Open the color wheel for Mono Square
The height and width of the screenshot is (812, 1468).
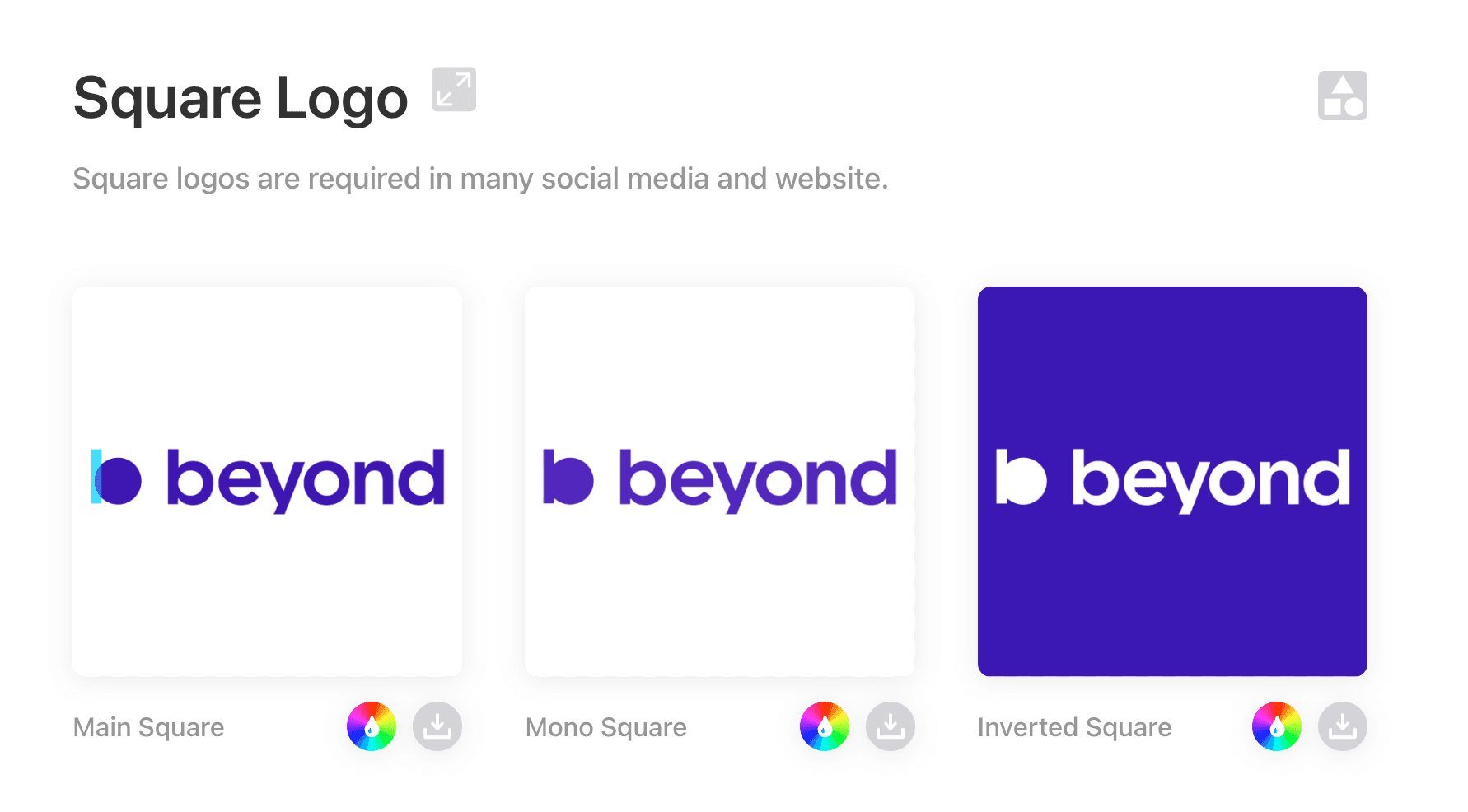(x=825, y=726)
